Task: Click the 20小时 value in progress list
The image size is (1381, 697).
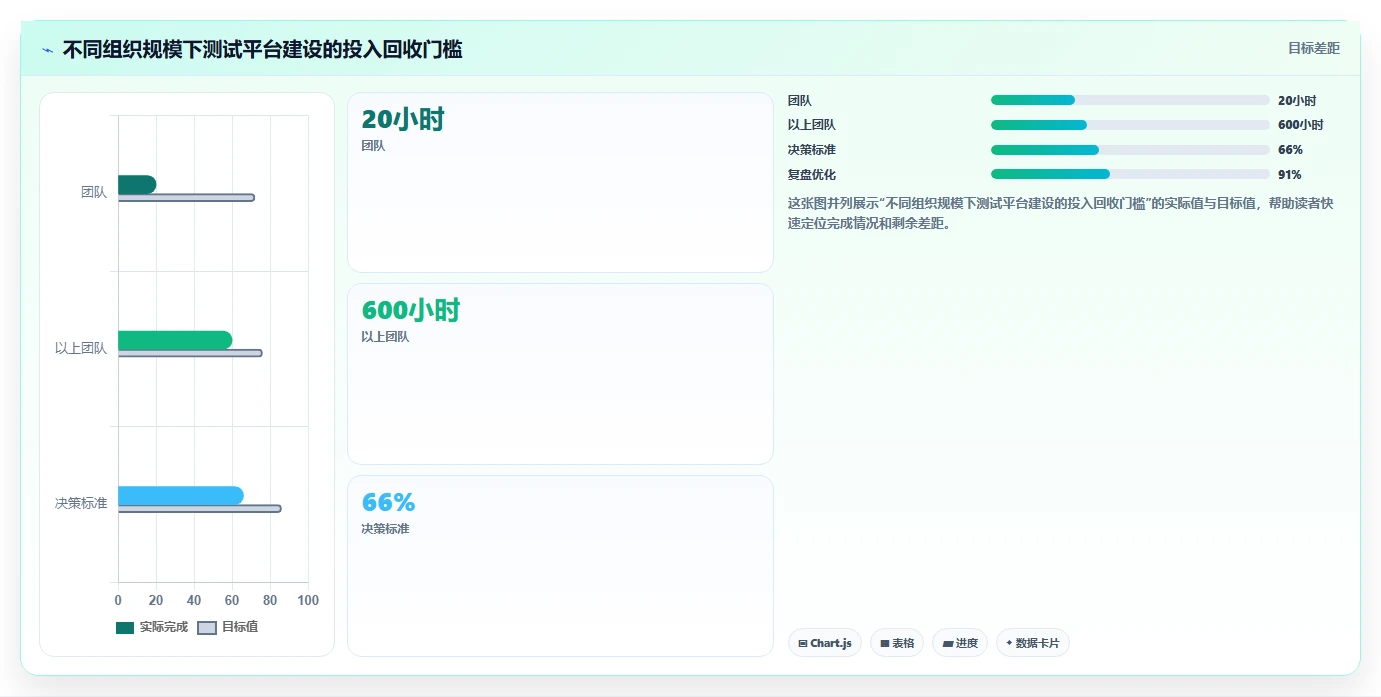Action: pyautogui.click(x=1297, y=100)
